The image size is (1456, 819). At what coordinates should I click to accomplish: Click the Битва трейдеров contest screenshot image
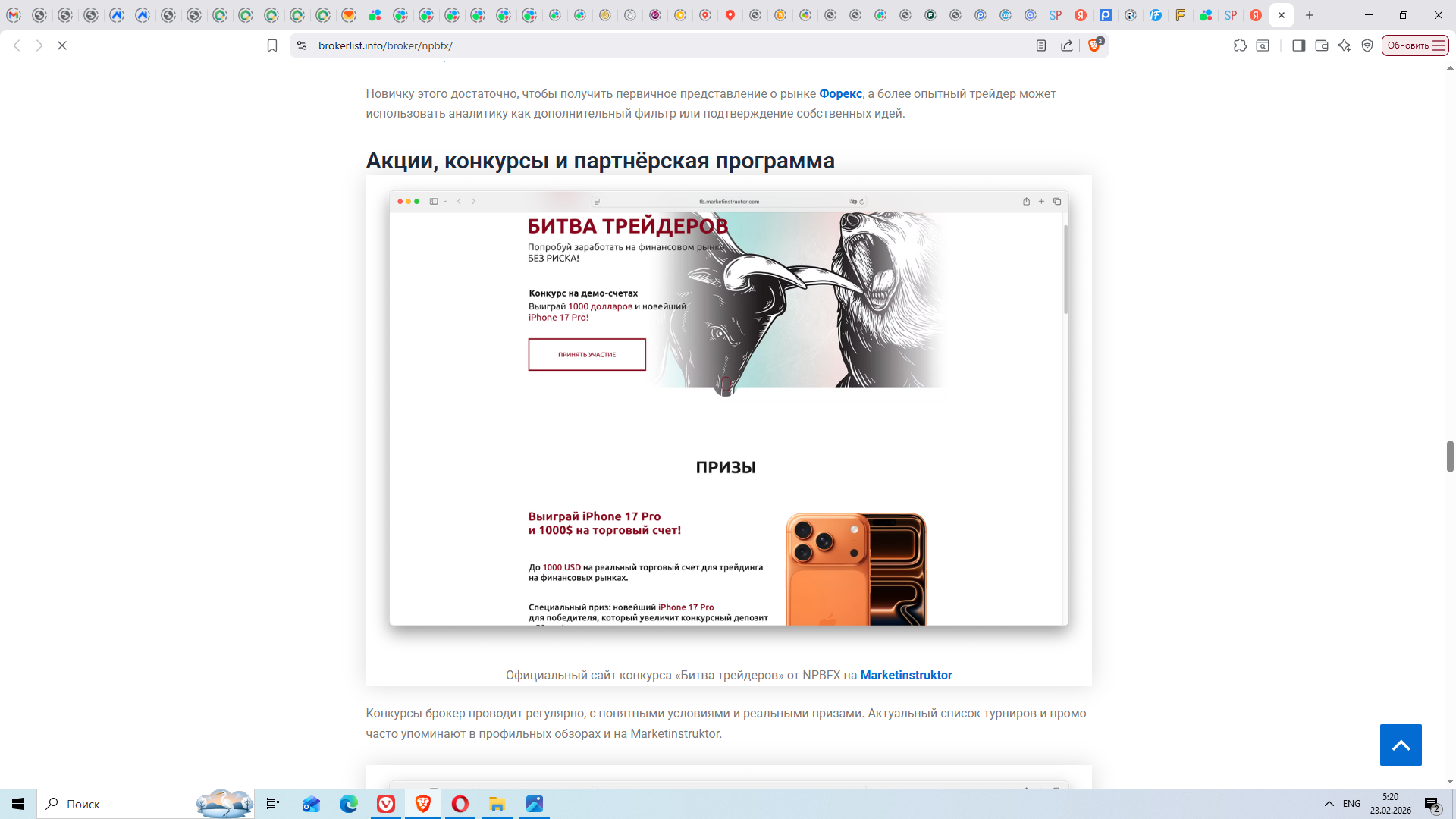point(728,409)
